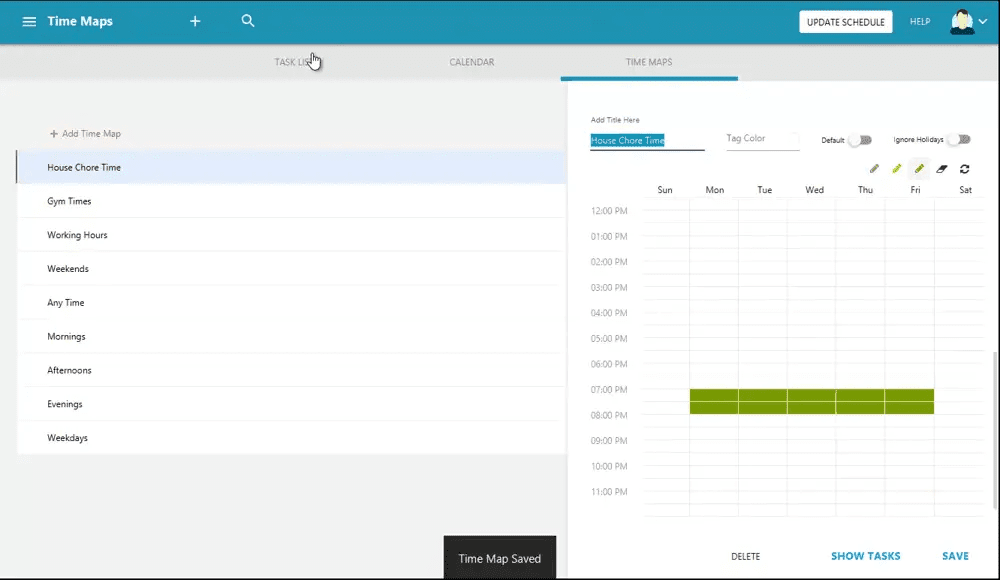Open search with the magnifier icon
The width and height of the screenshot is (1000, 580).
248,21
